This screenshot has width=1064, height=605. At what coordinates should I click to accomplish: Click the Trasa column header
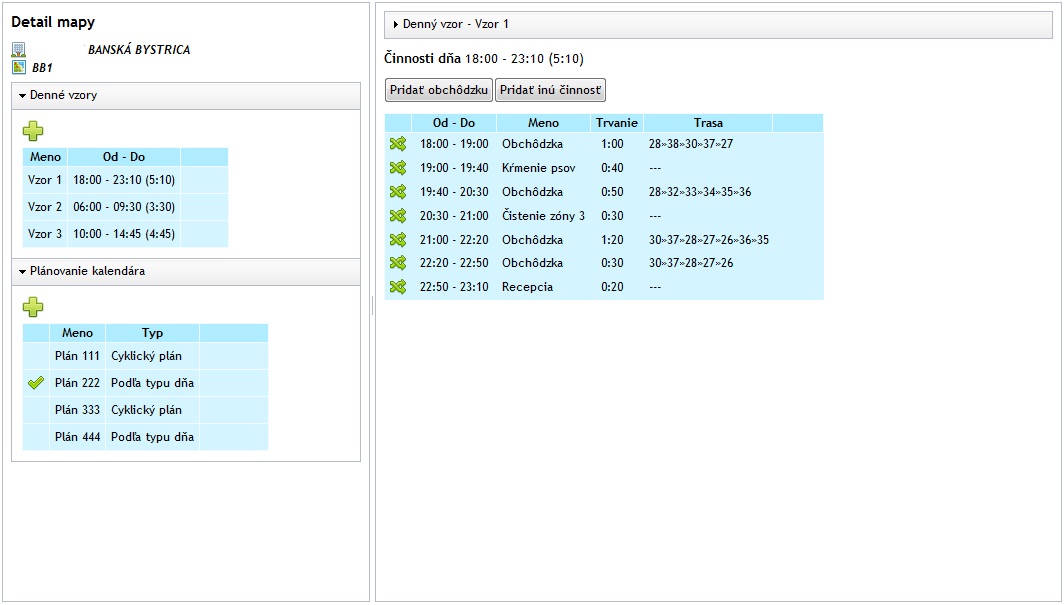[x=708, y=123]
